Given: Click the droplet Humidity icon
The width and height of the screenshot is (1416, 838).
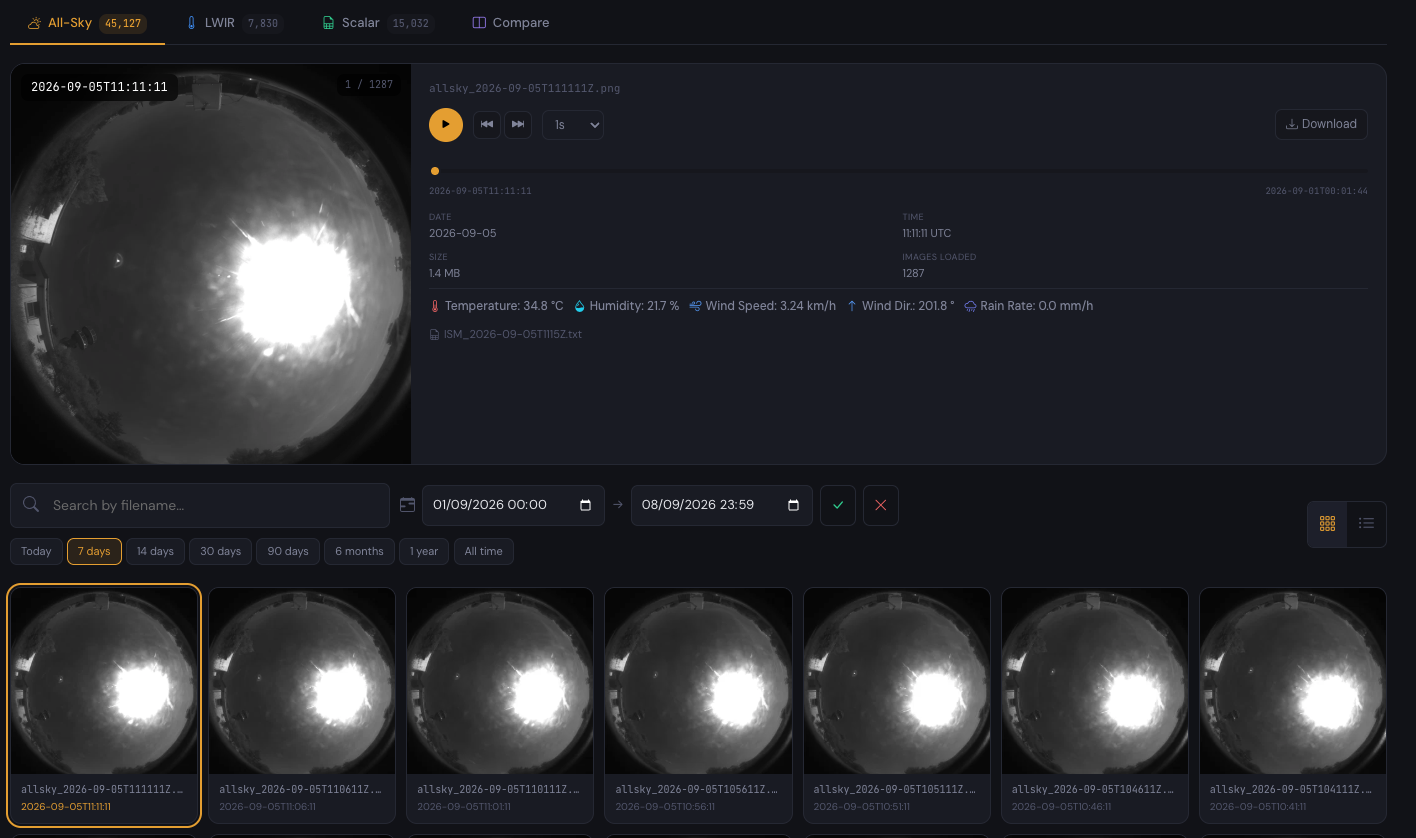Looking at the screenshot, I should (579, 306).
